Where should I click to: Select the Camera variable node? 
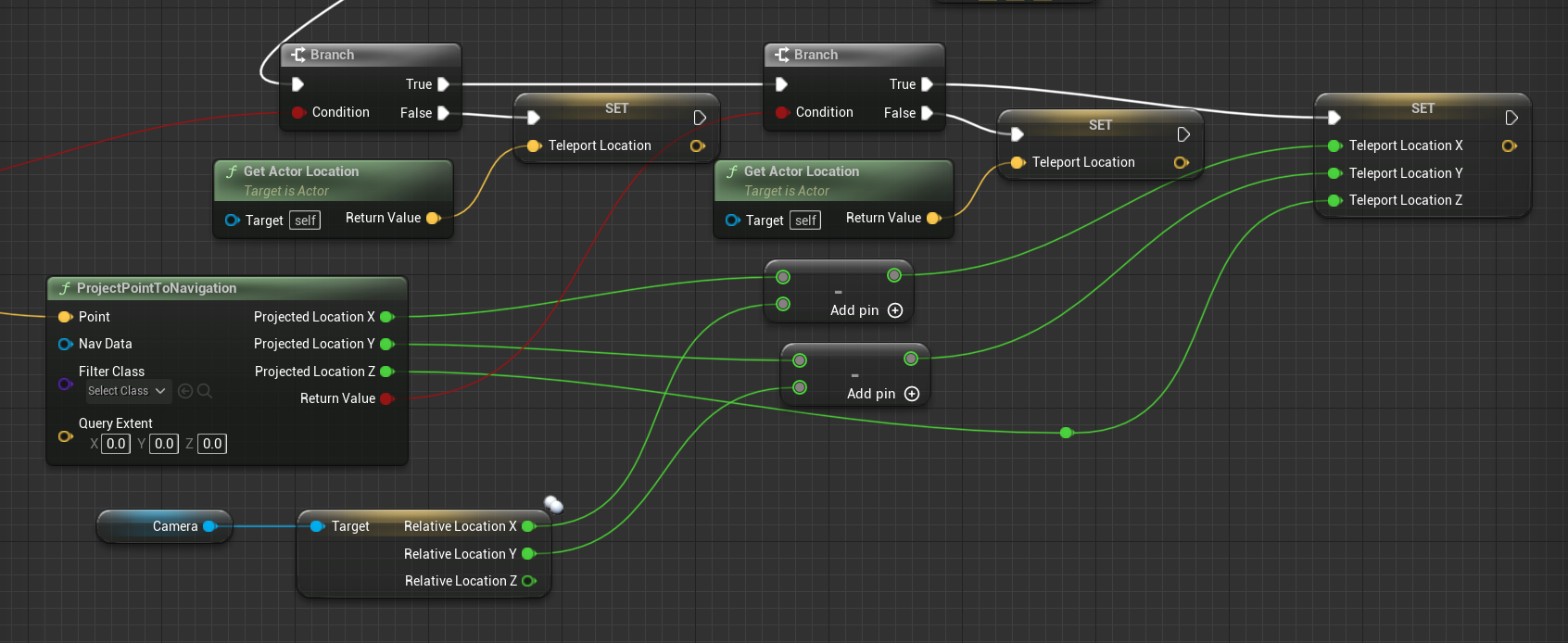[x=164, y=526]
